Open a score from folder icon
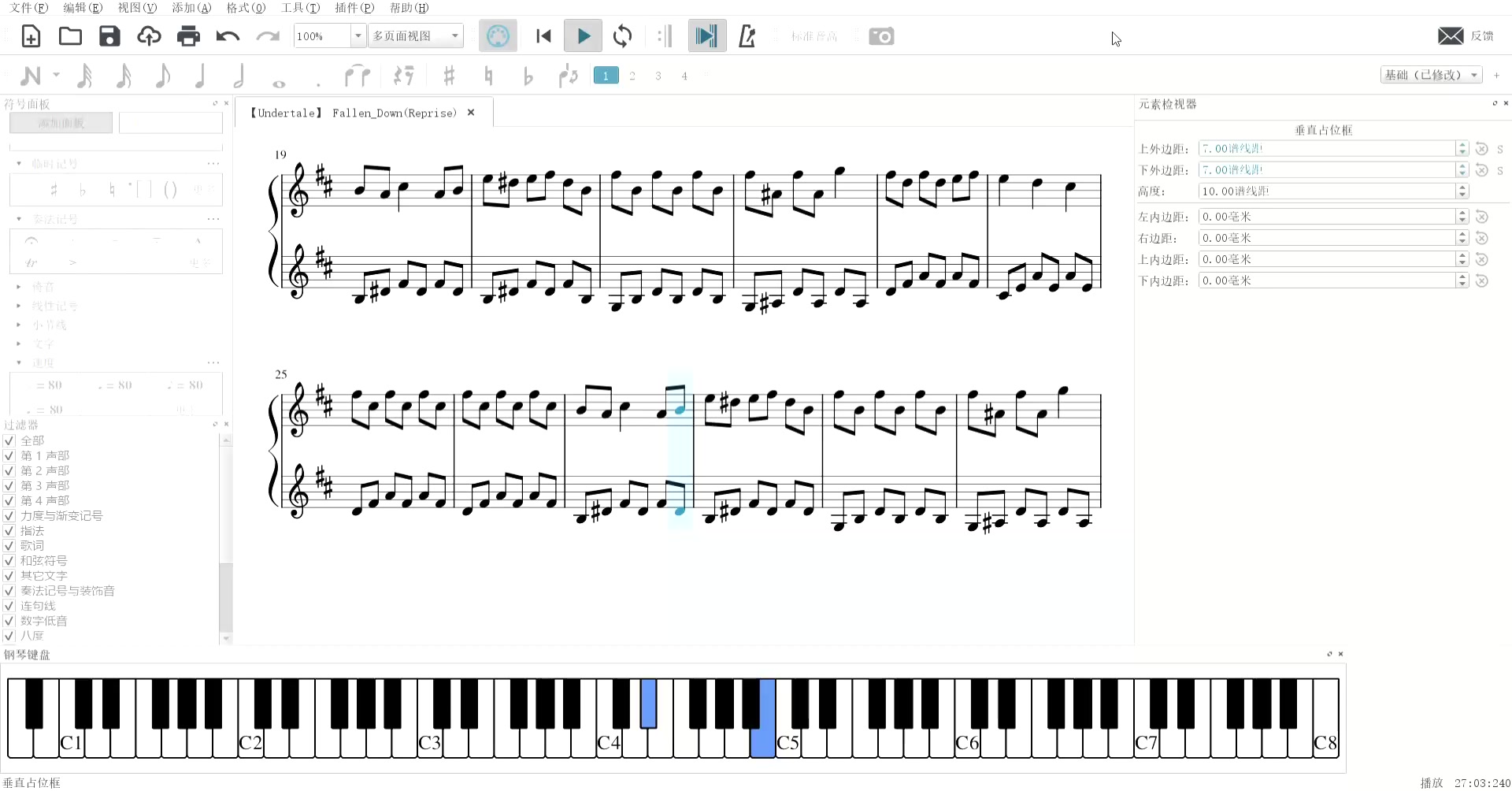This screenshot has width=1512, height=791. click(70, 36)
